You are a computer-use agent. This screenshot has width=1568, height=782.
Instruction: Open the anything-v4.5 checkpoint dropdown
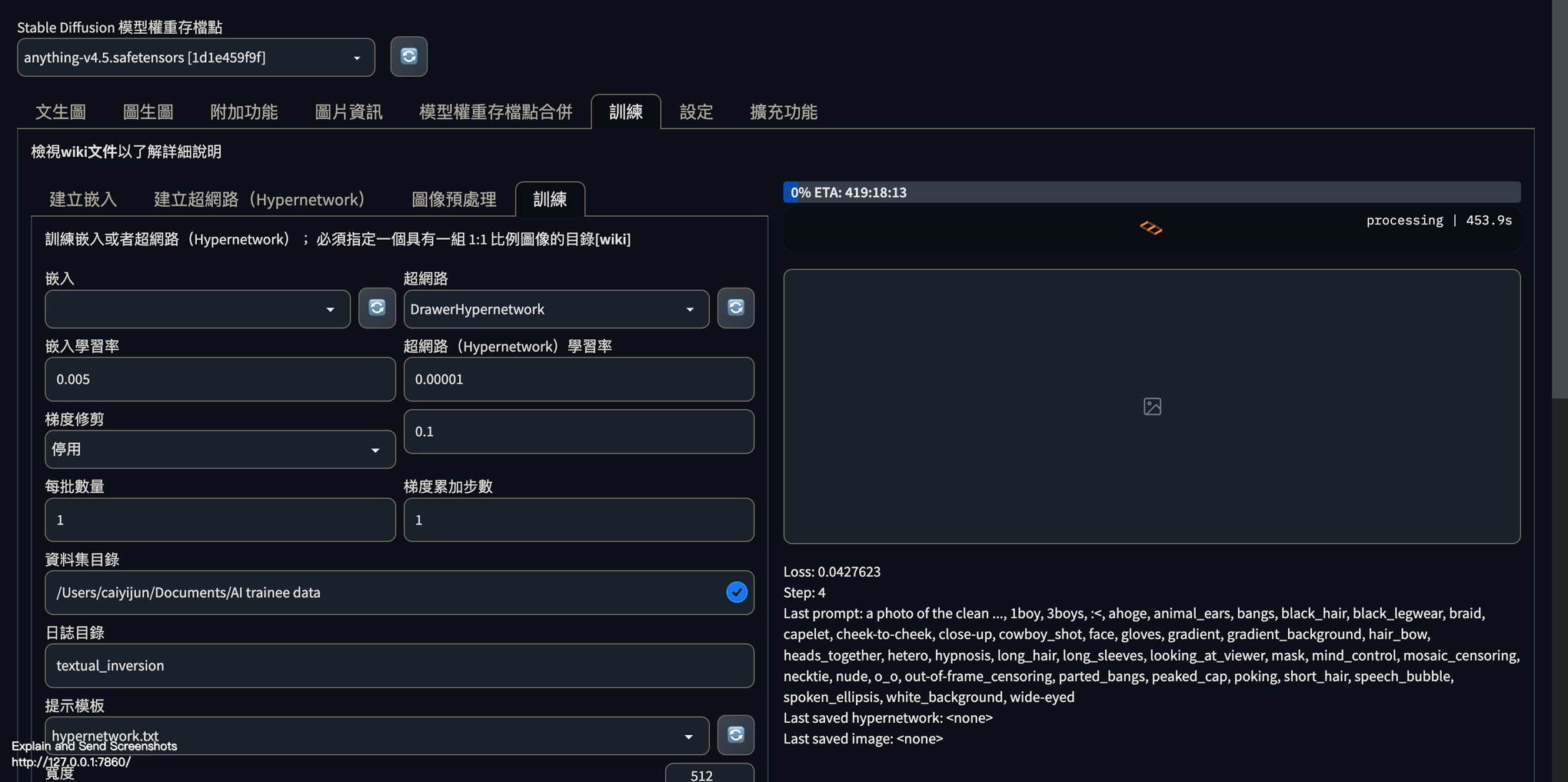click(196, 58)
